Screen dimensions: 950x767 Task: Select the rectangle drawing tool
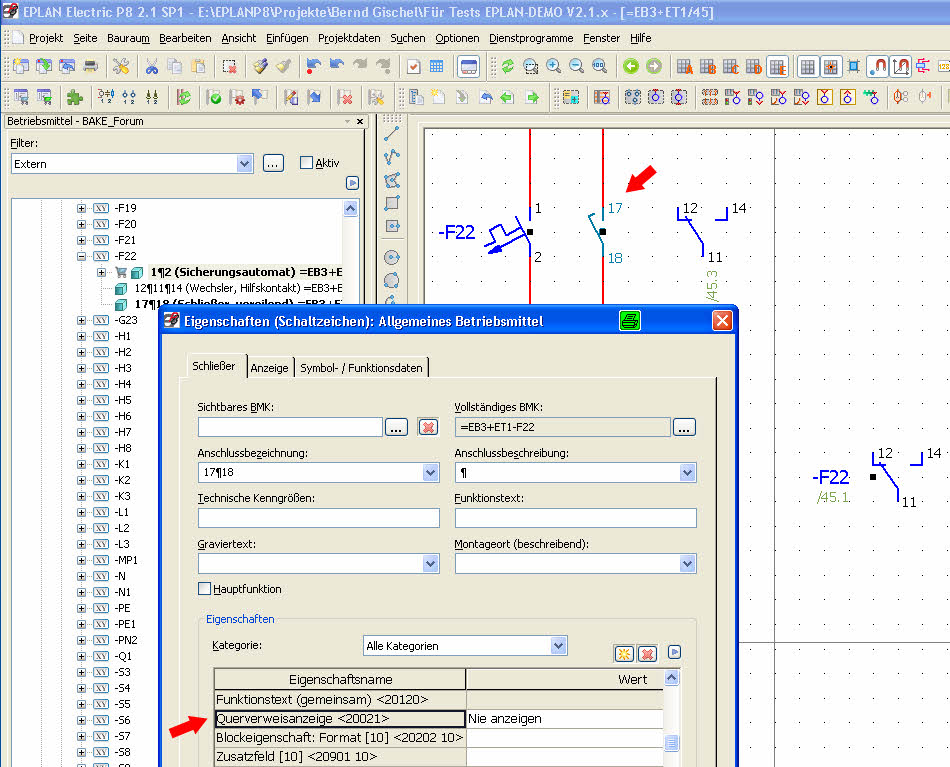pyautogui.click(x=392, y=203)
